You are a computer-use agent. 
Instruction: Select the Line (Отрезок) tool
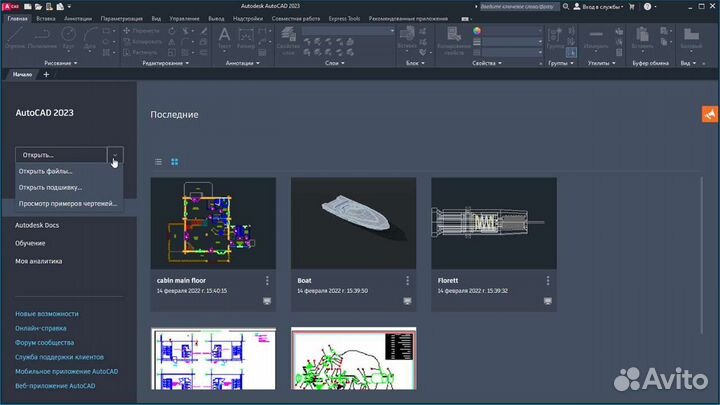coord(15,38)
